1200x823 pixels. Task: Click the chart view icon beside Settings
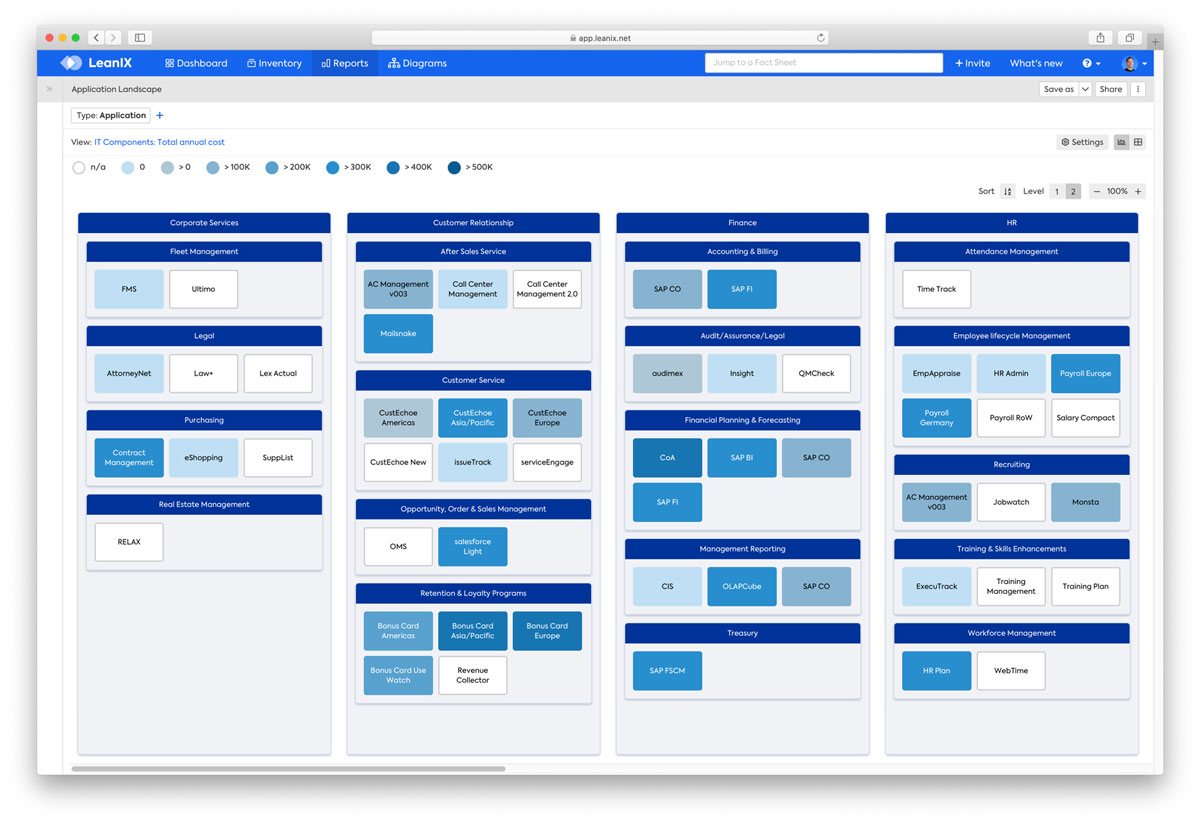pos(1120,142)
